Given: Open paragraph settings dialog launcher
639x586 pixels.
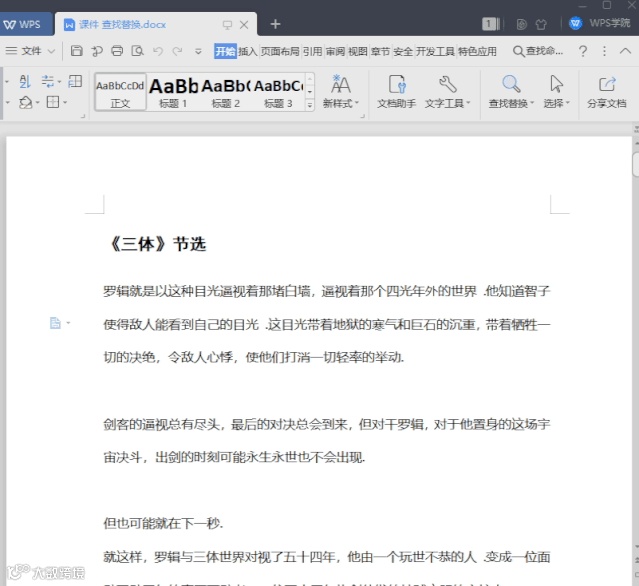Looking at the screenshot, I should (x=83, y=116).
